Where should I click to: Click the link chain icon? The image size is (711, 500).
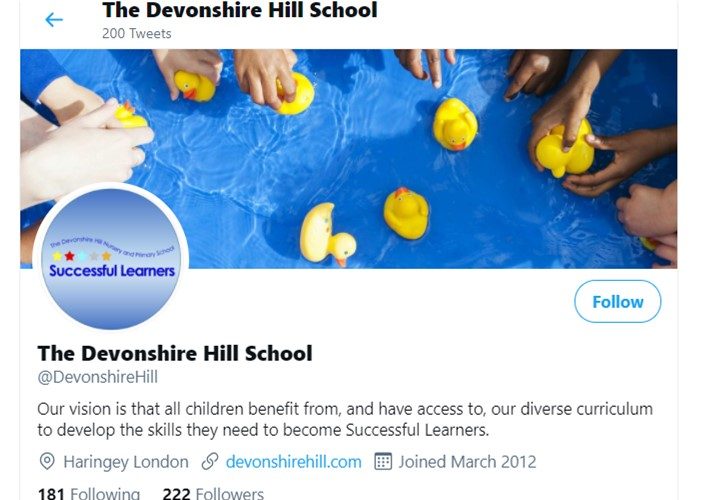coord(210,461)
